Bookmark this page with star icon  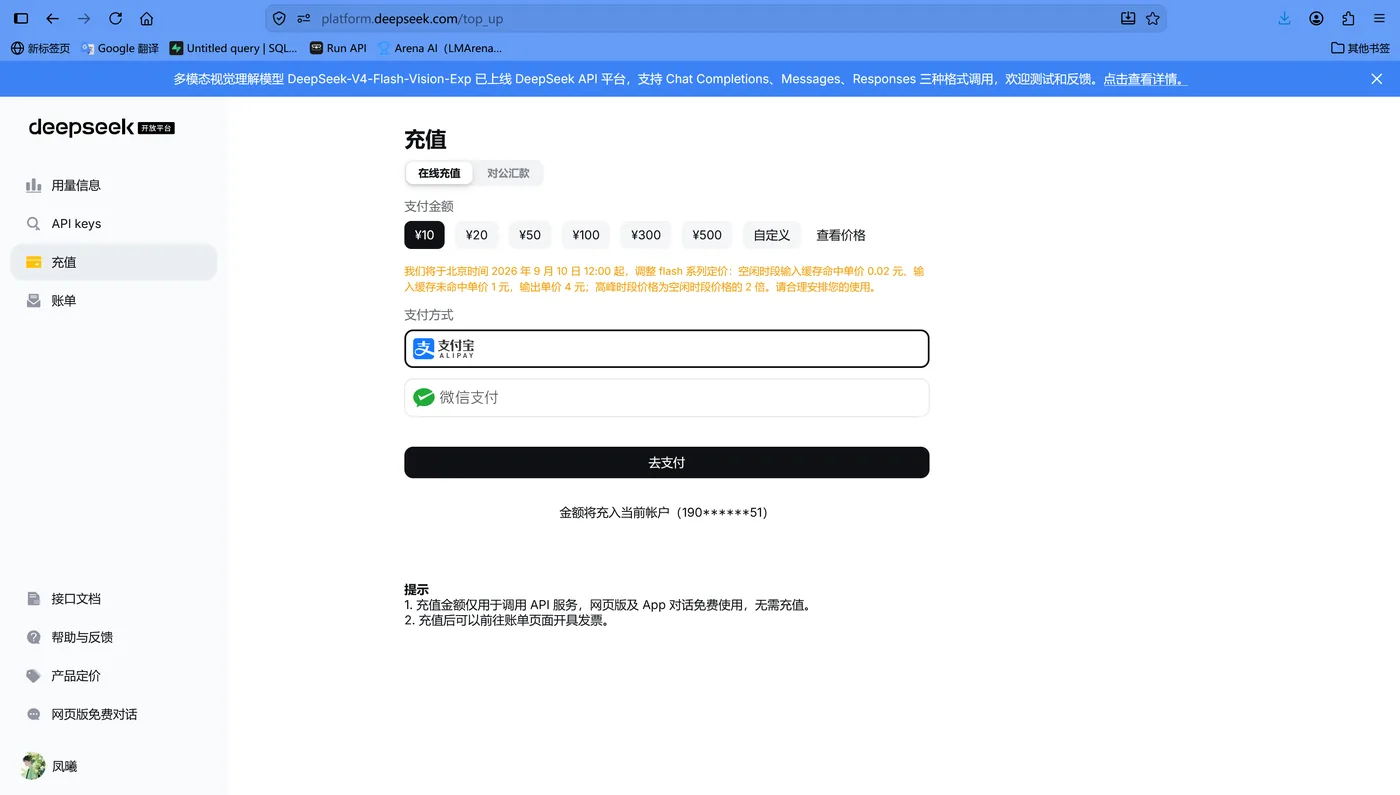(1153, 18)
